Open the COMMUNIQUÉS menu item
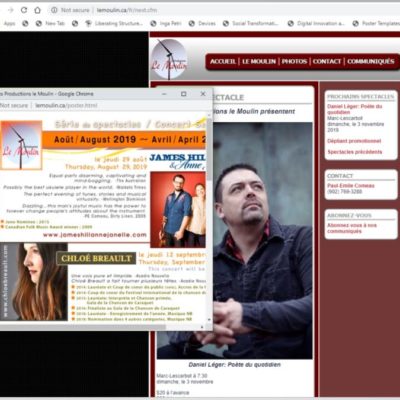The height and width of the screenshot is (400, 400). pyautogui.click(x=371, y=61)
